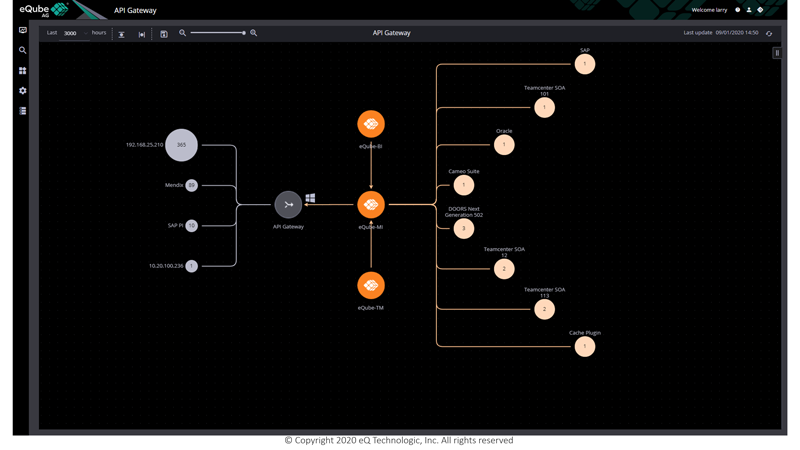Select the eQube-MI node
This screenshot has height=450, width=800.
pyautogui.click(x=371, y=205)
